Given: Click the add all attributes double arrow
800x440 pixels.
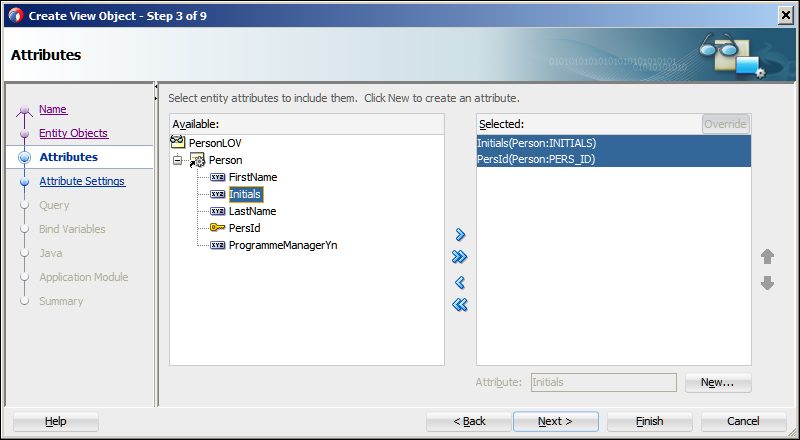Looking at the screenshot, I should pyautogui.click(x=460, y=257).
